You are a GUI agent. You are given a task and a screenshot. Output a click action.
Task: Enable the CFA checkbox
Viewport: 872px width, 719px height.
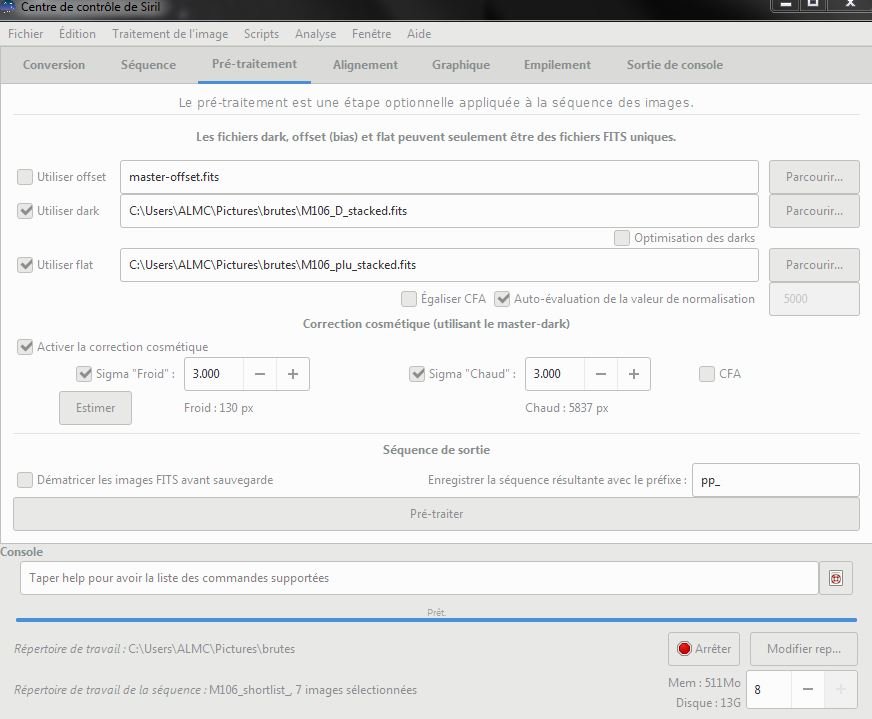click(707, 374)
